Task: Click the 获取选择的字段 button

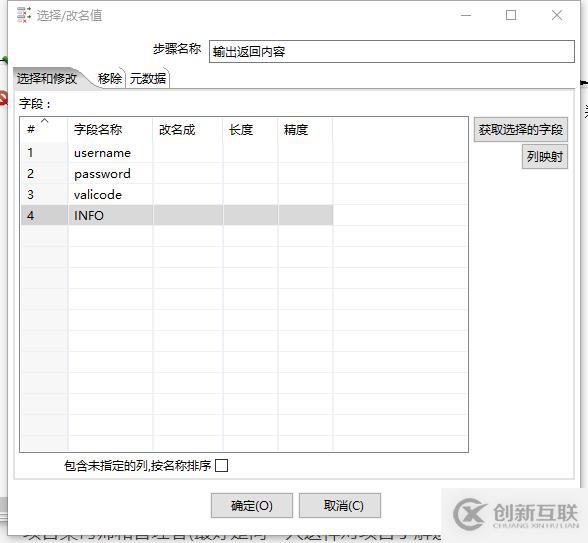Action: tap(520, 130)
